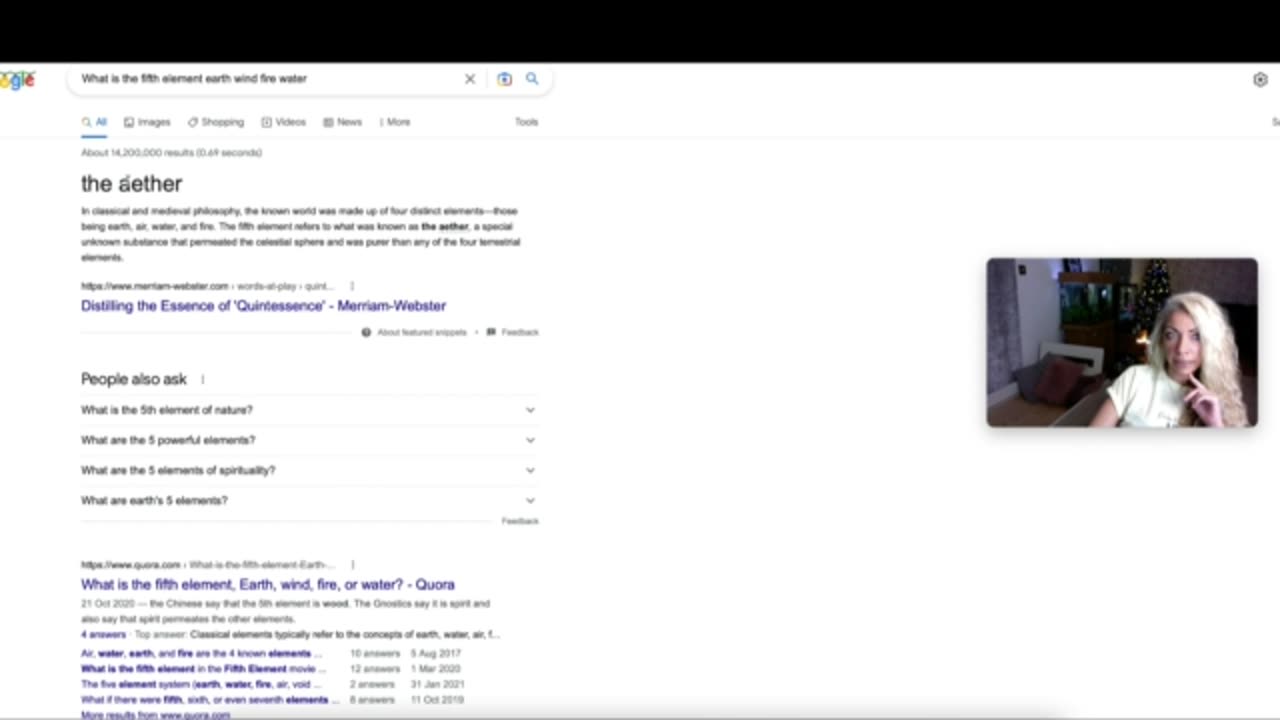Open the search Tools button

pyautogui.click(x=526, y=122)
